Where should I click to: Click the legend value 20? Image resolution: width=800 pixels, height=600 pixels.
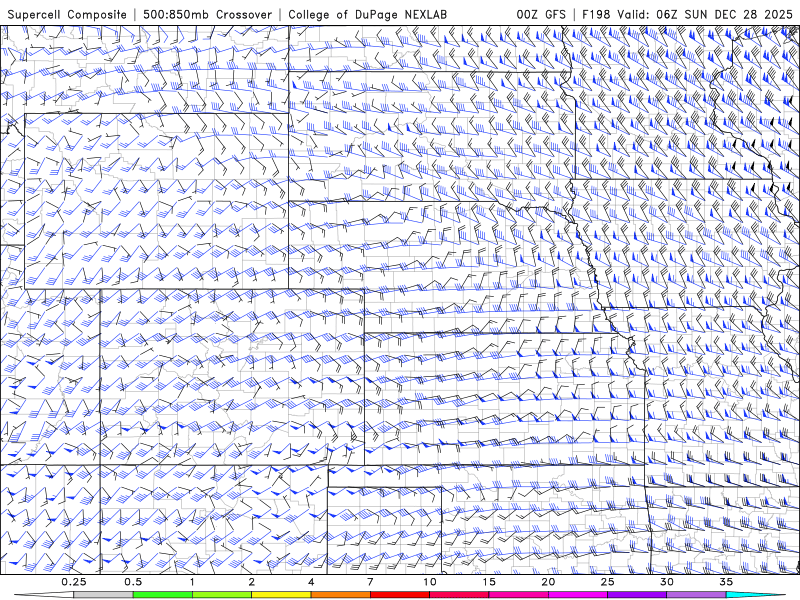point(548,582)
